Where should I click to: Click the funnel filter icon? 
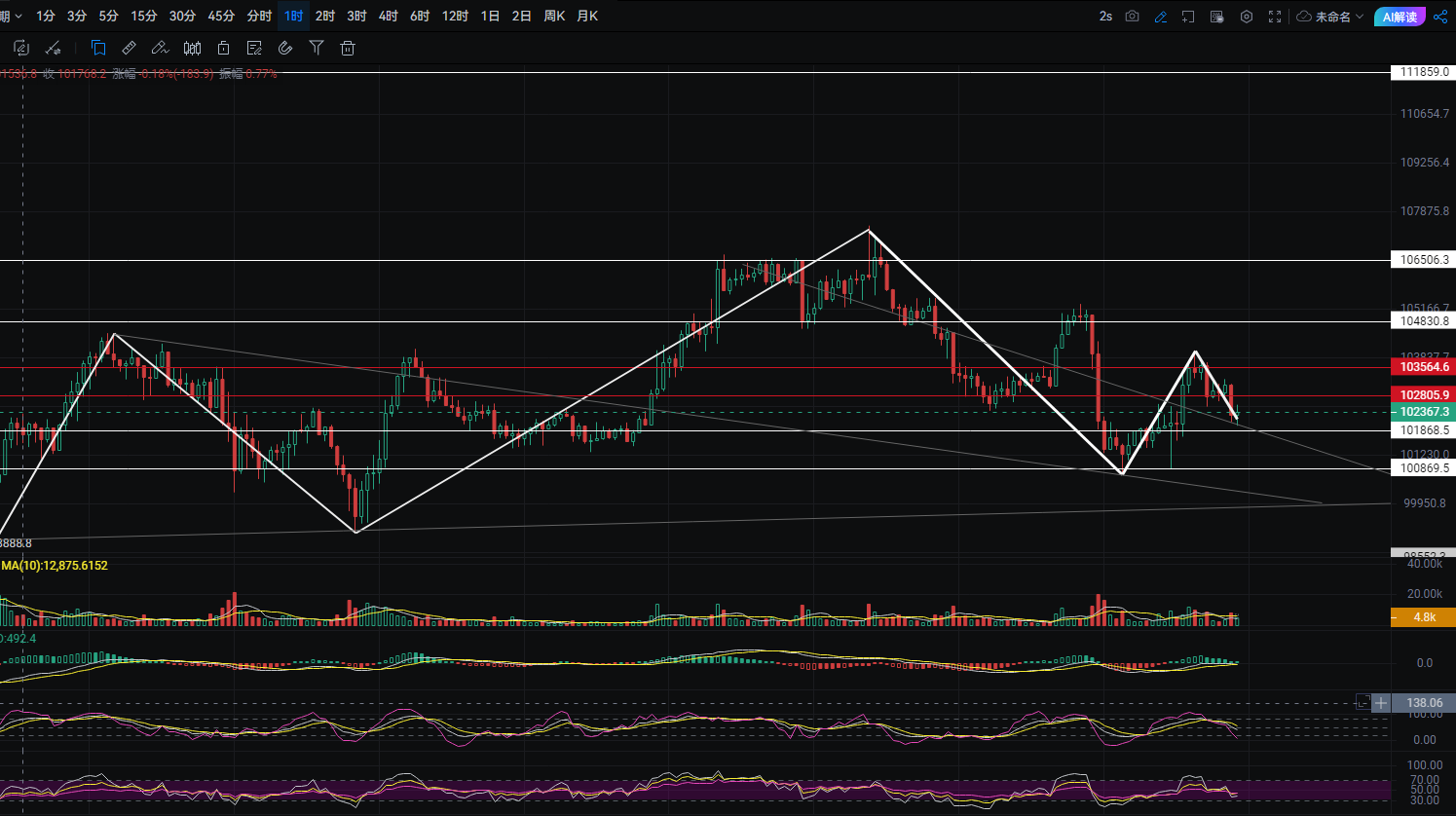[x=317, y=48]
